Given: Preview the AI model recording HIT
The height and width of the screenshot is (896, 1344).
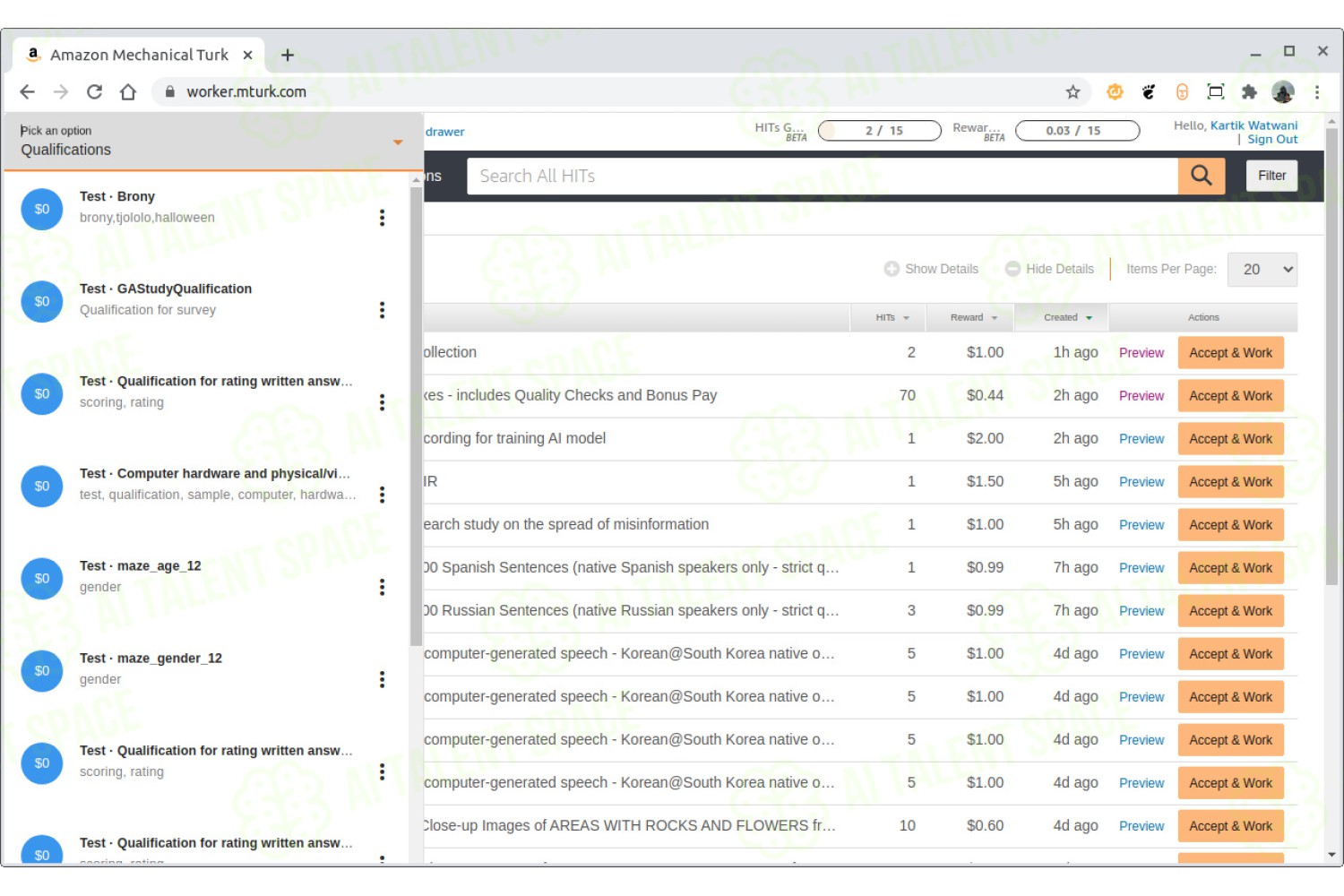Looking at the screenshot, I should coord(1142,439).
